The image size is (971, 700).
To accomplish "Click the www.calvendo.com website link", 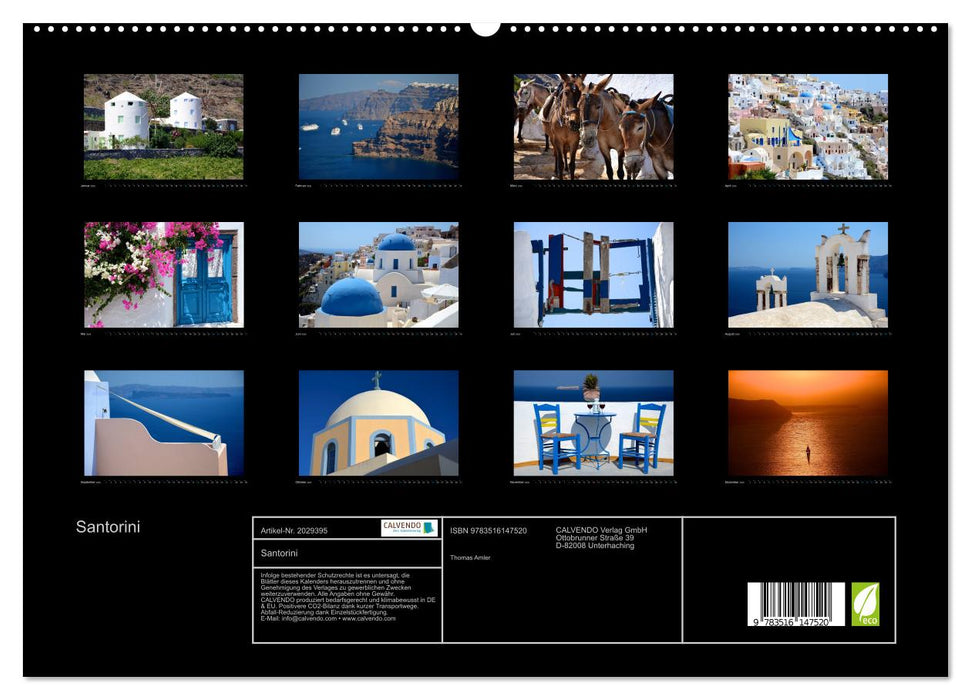I will (367, 620).
